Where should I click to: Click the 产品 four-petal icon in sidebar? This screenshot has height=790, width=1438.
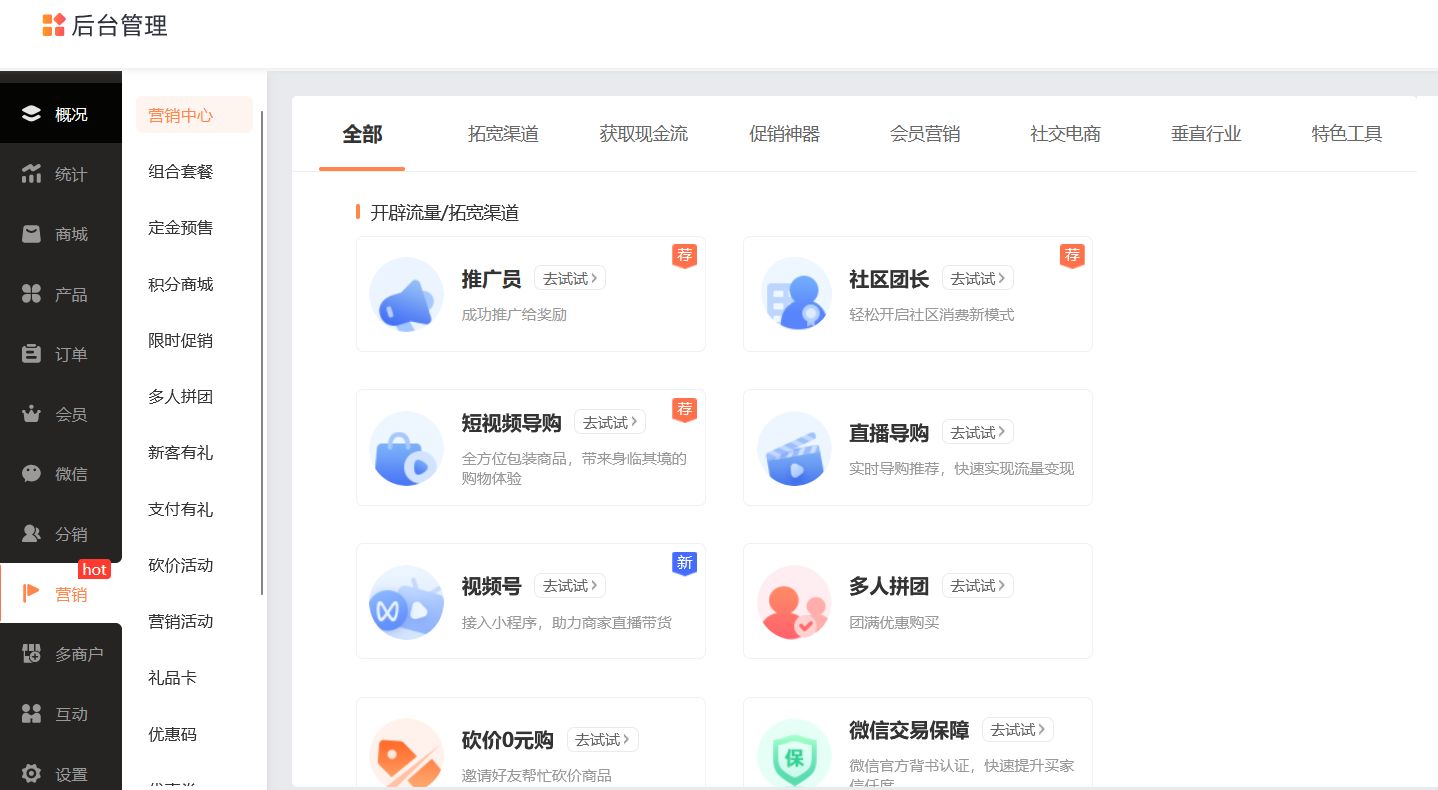pos(31,294)
